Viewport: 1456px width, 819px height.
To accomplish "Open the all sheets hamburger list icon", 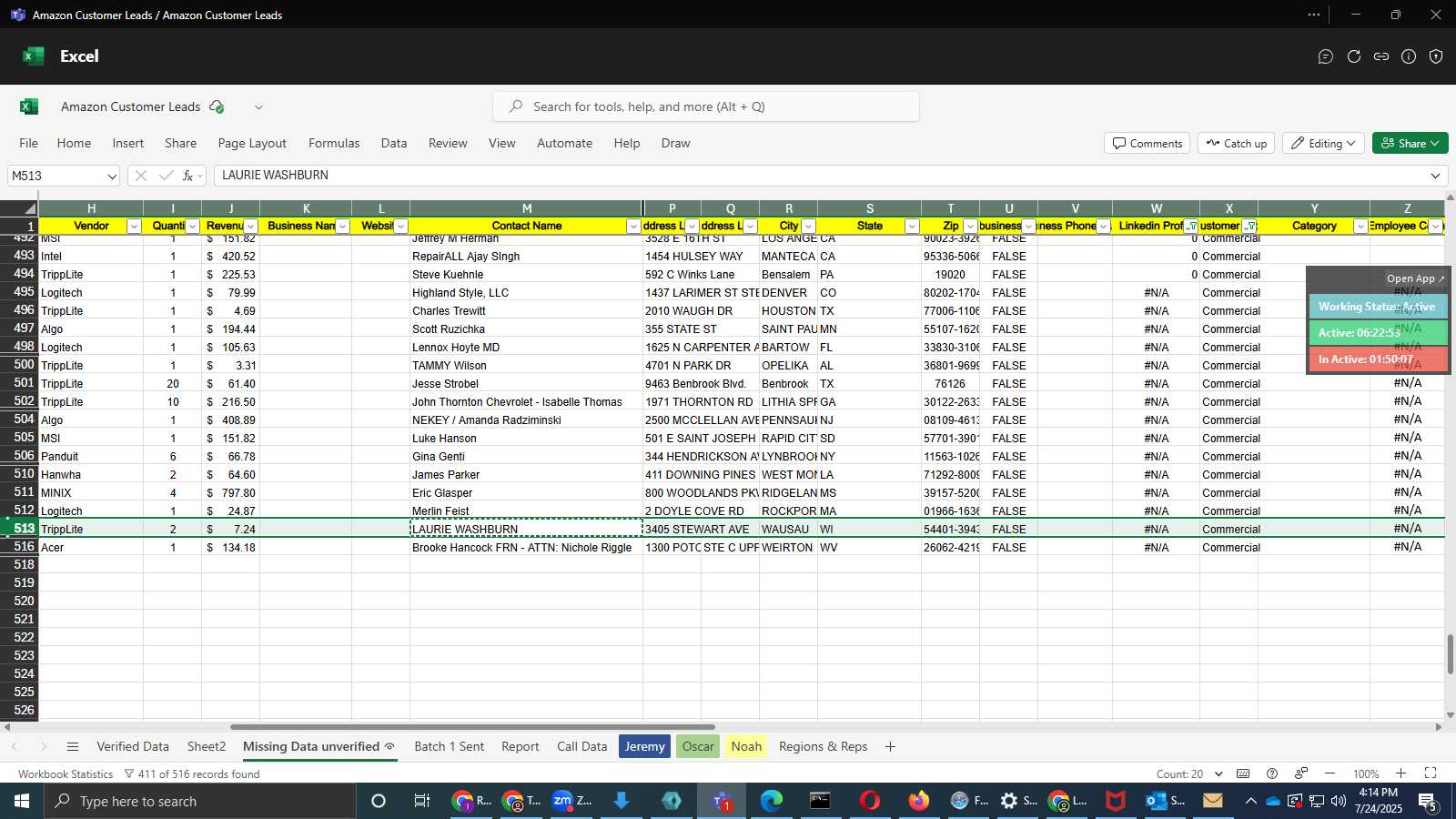I will click(73, 747).
